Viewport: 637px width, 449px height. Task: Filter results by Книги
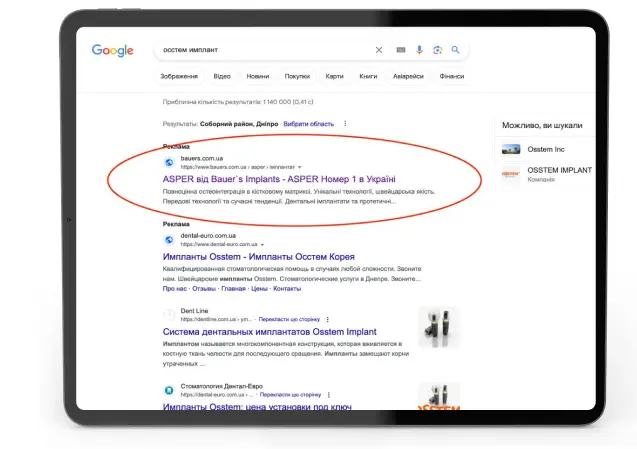point(368,76)
